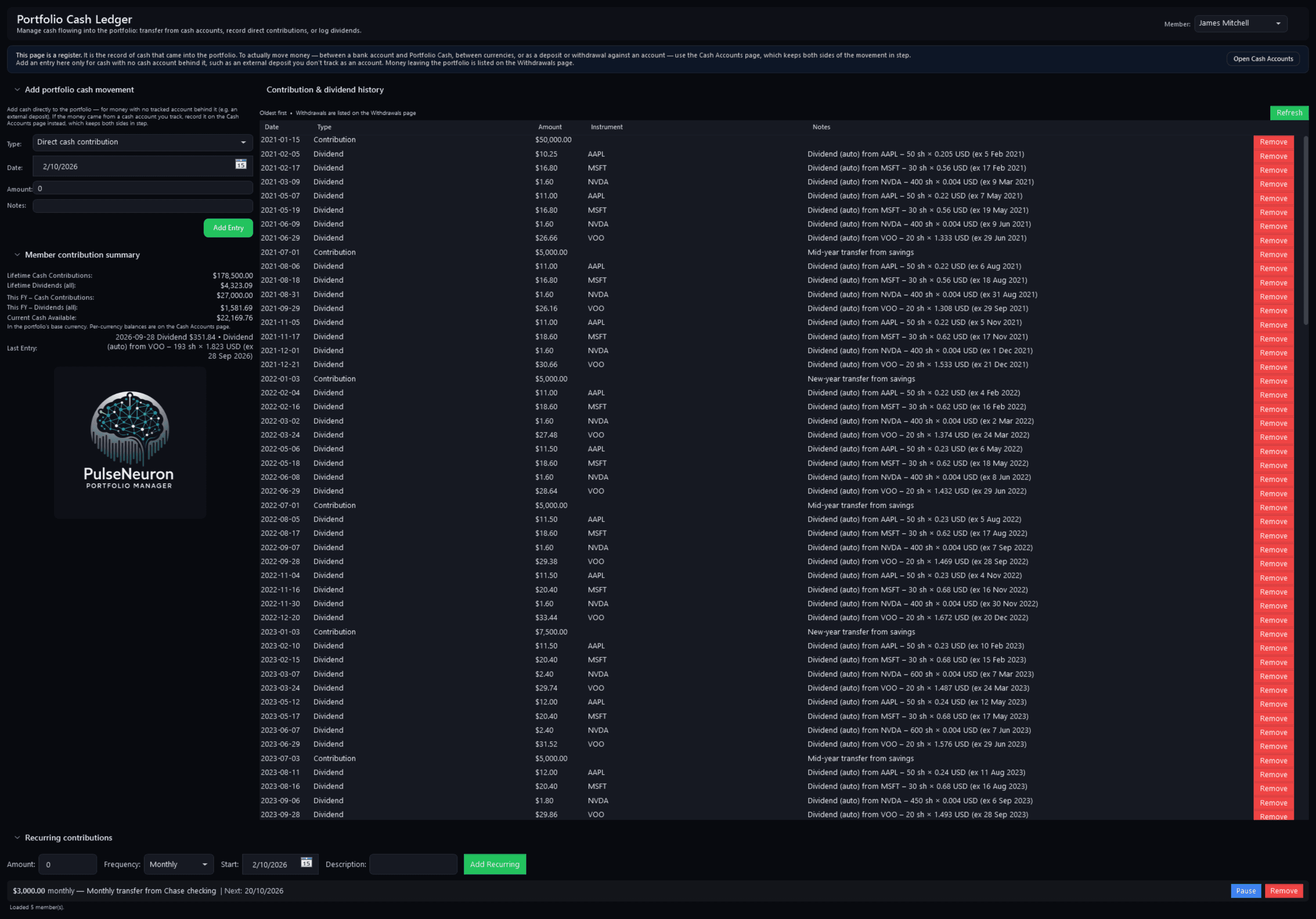Click the Date column header
The height and width of the screenshot is (919, 1316).
click(272, 127)
